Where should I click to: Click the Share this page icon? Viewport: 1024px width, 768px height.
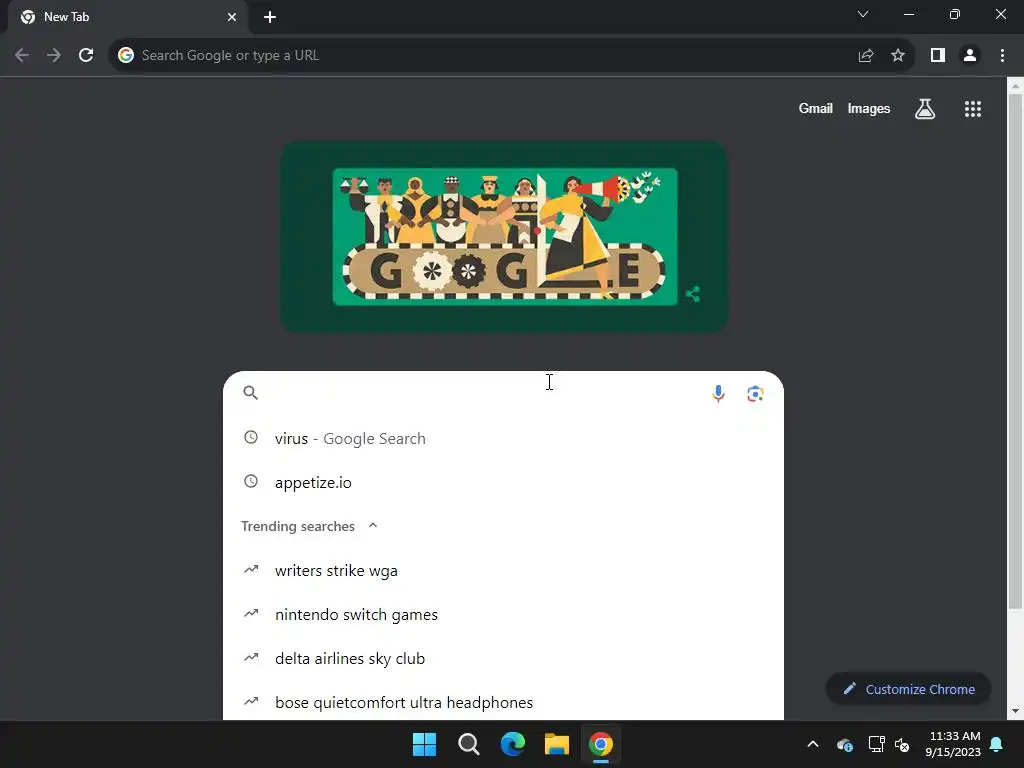(866, 56)
